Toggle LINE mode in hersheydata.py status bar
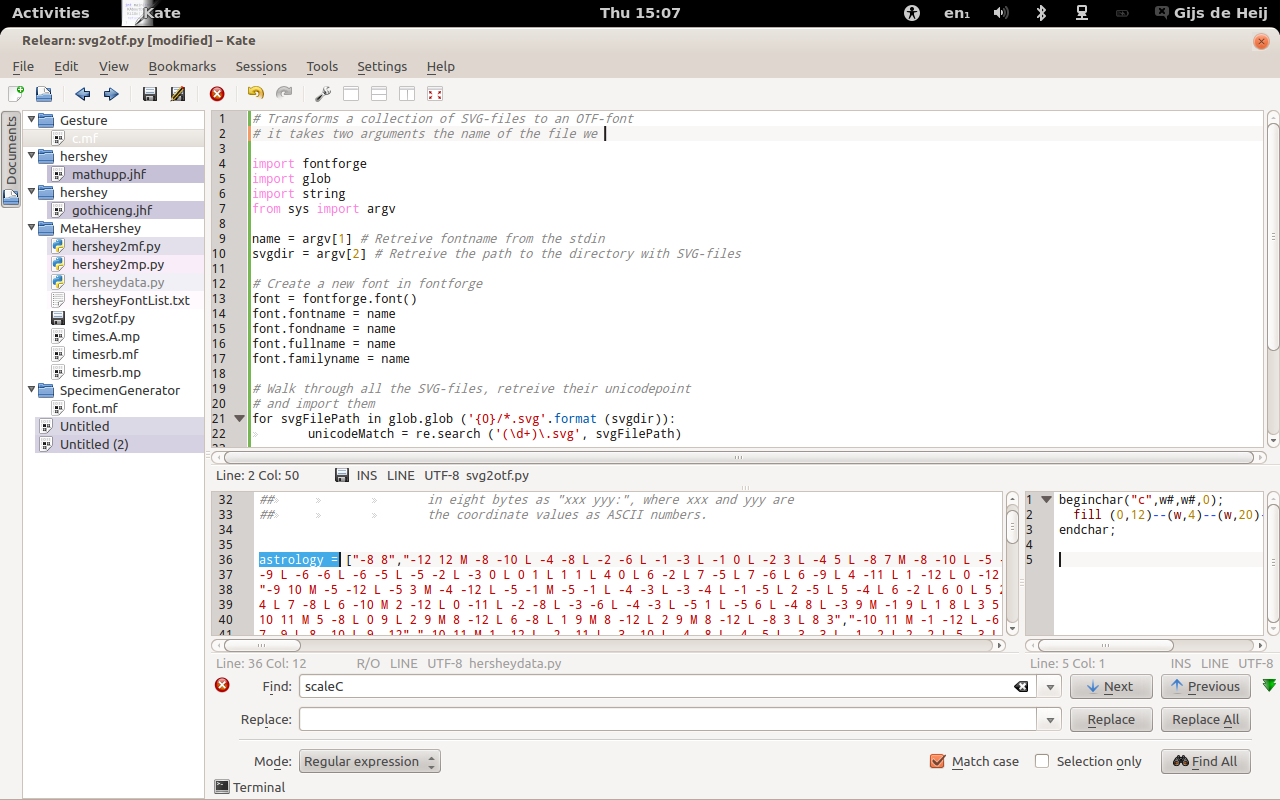Image resolution: width=1280 pixels, height=800 pixels. click(404, 663)
